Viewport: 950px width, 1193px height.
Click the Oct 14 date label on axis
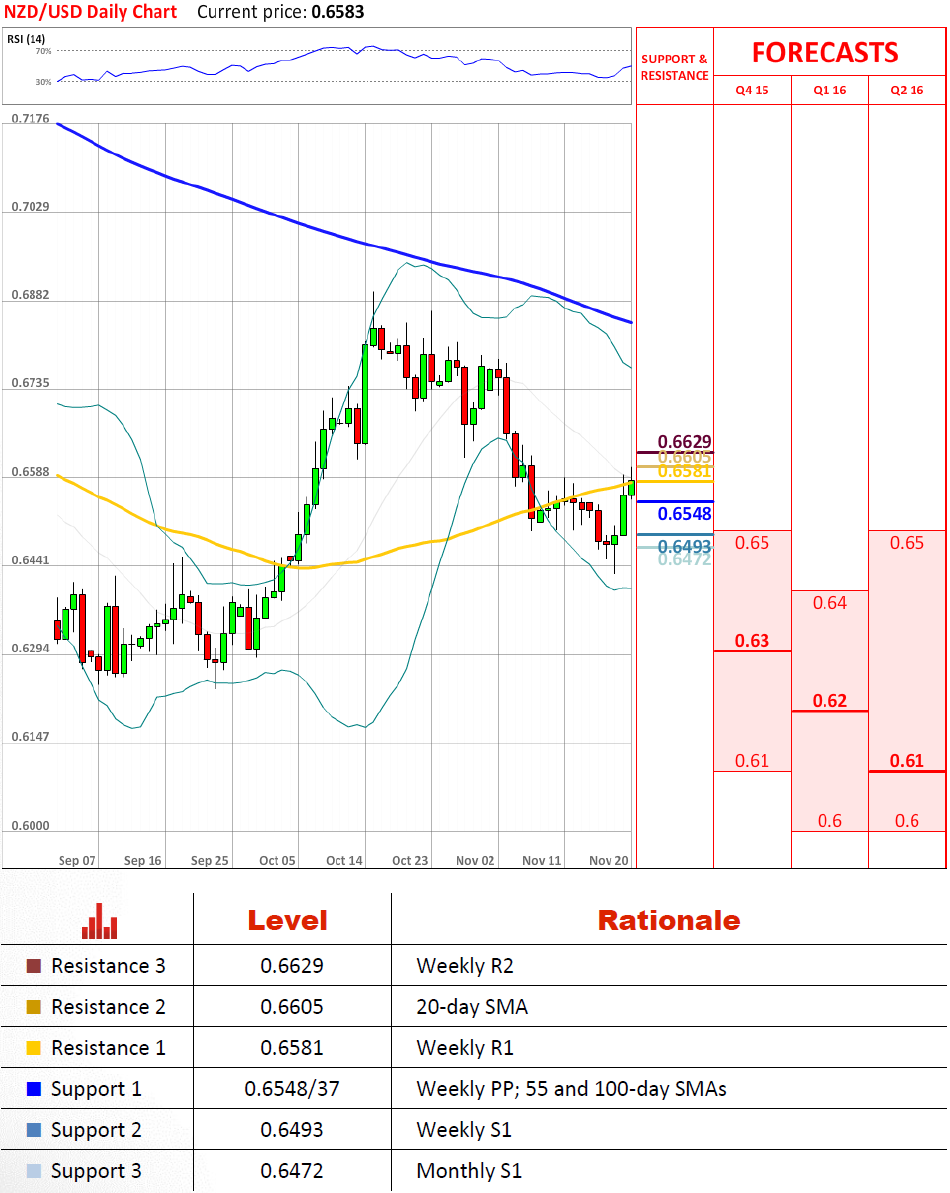pos(344,860)
